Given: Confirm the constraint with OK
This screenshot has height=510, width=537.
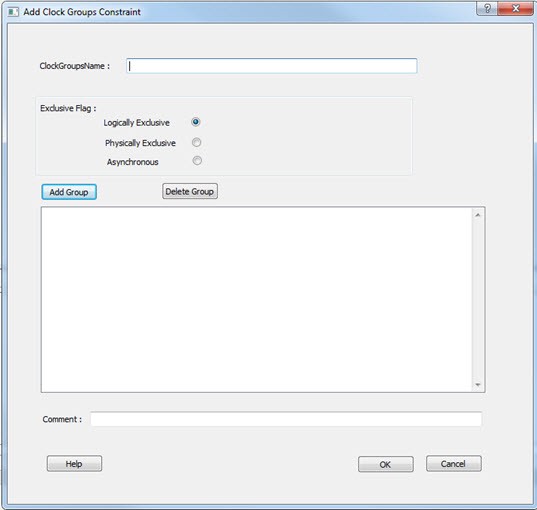Looking at the screenshot, I should click(386, 464).
